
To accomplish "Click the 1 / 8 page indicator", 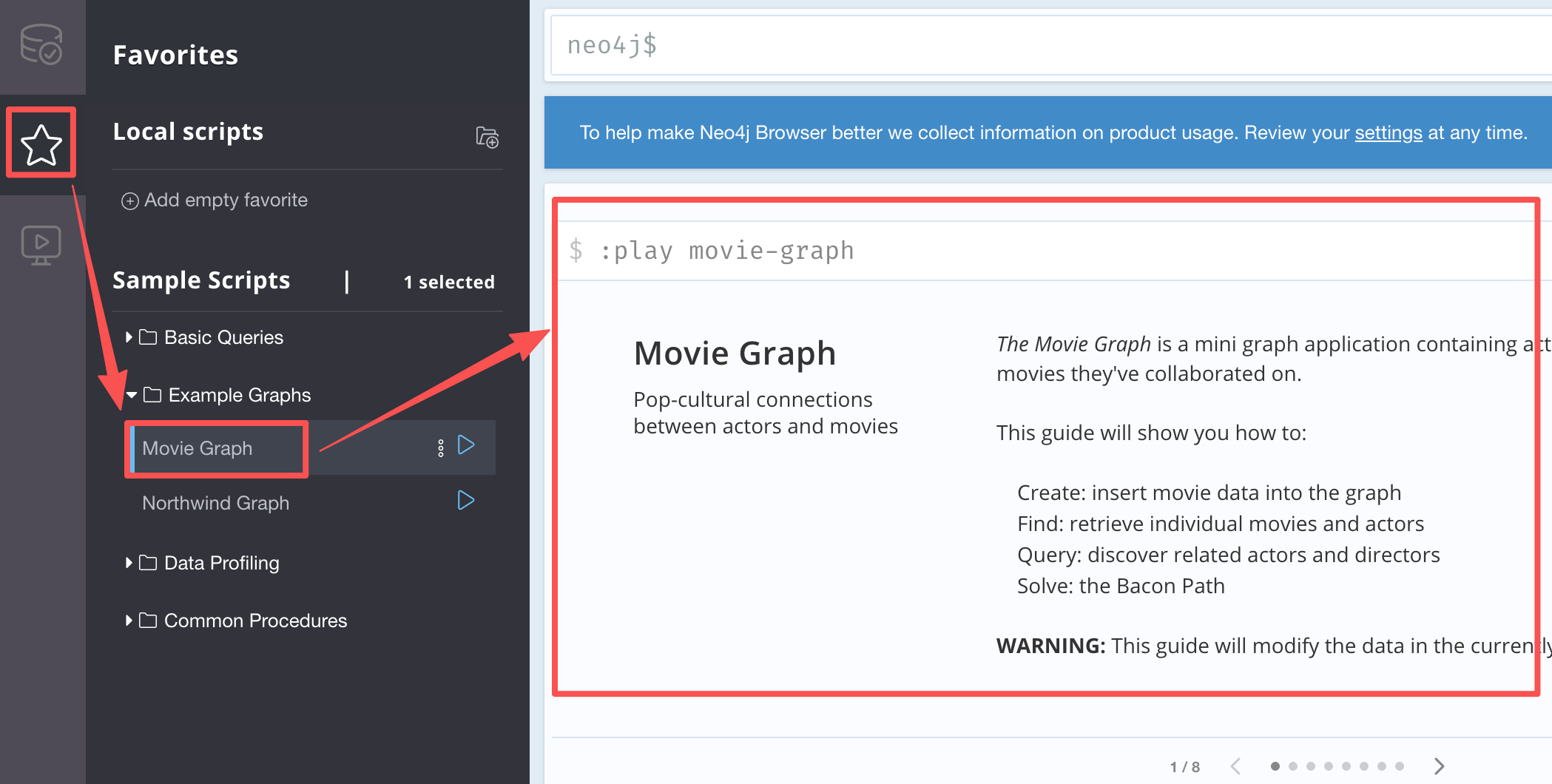I will (1185, 767).
